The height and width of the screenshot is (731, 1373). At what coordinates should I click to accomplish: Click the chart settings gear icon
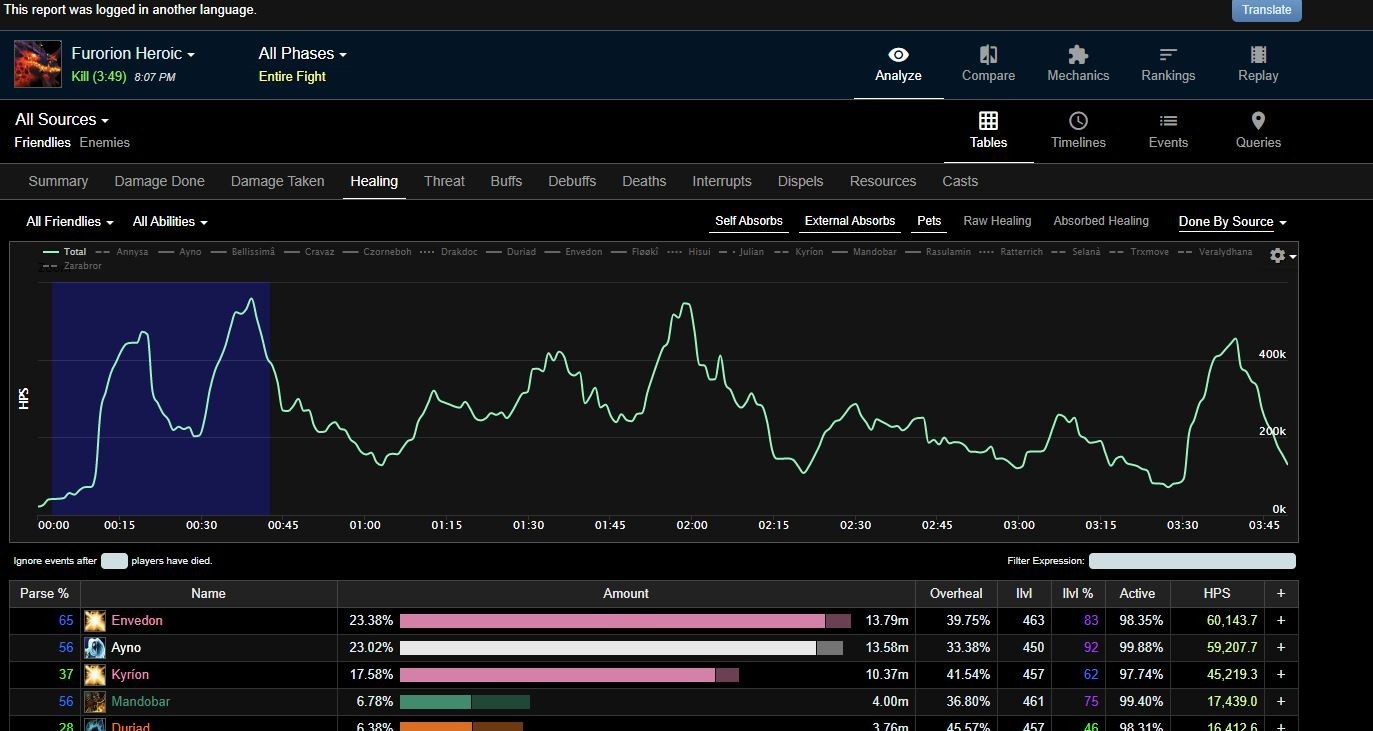1277,256
